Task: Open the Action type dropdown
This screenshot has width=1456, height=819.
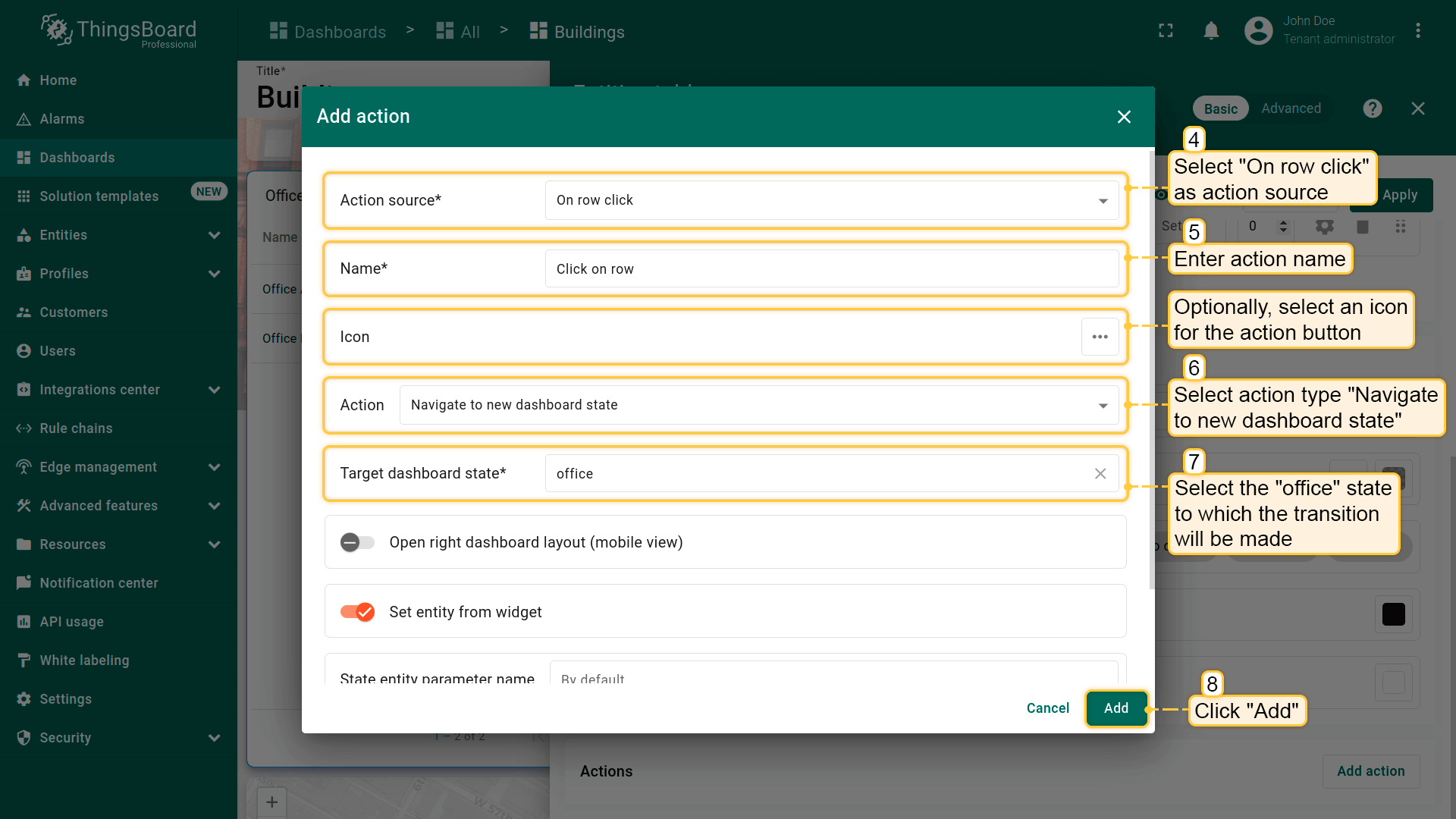Action: tap(758, 405)
